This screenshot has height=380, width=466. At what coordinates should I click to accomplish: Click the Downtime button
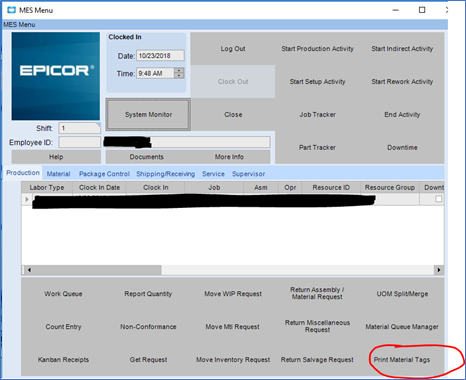(x=402, y=147)
